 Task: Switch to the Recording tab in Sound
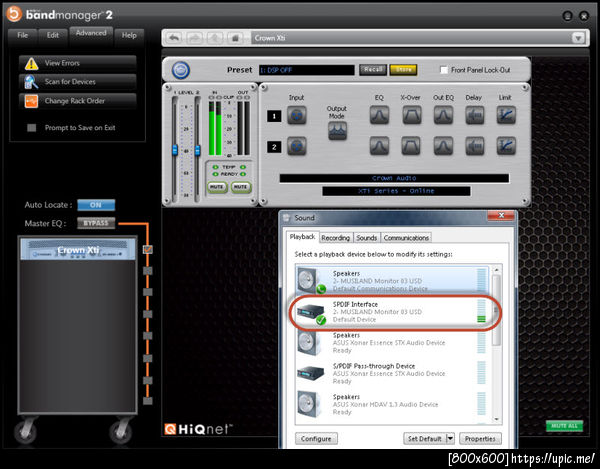pyautogui.click(x=336, y=238)
